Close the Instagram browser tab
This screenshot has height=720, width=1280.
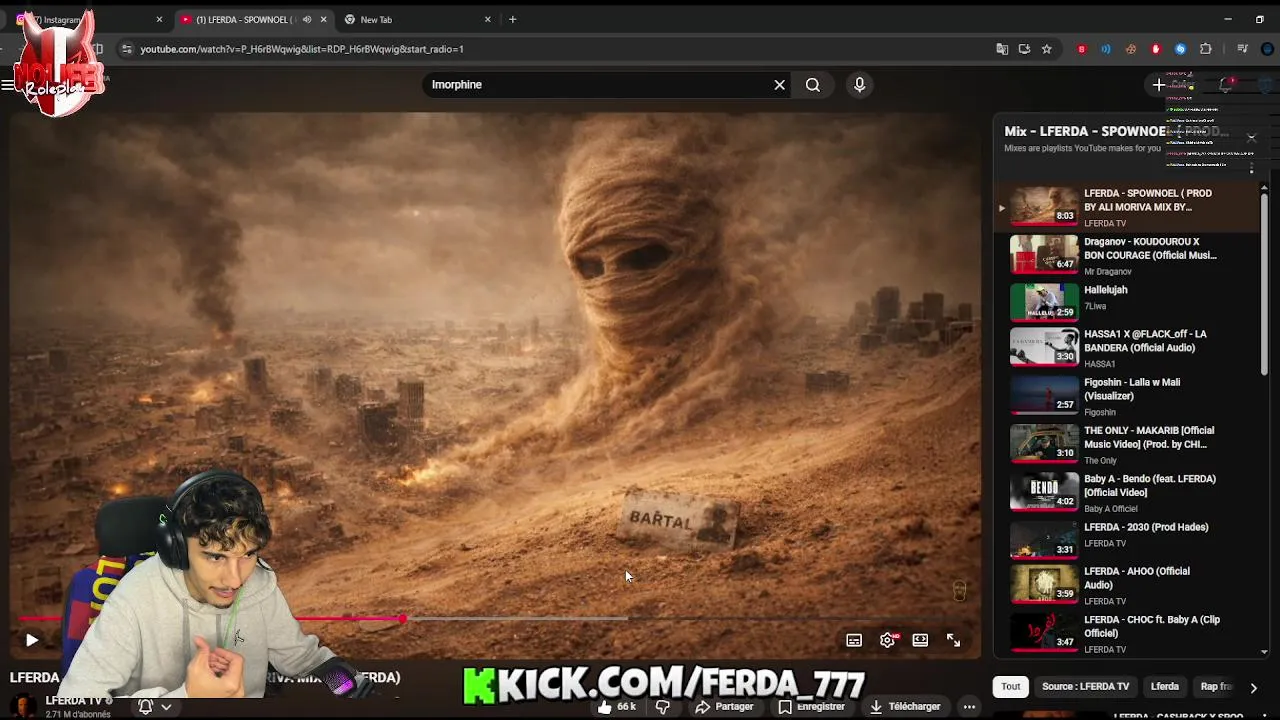158,19
